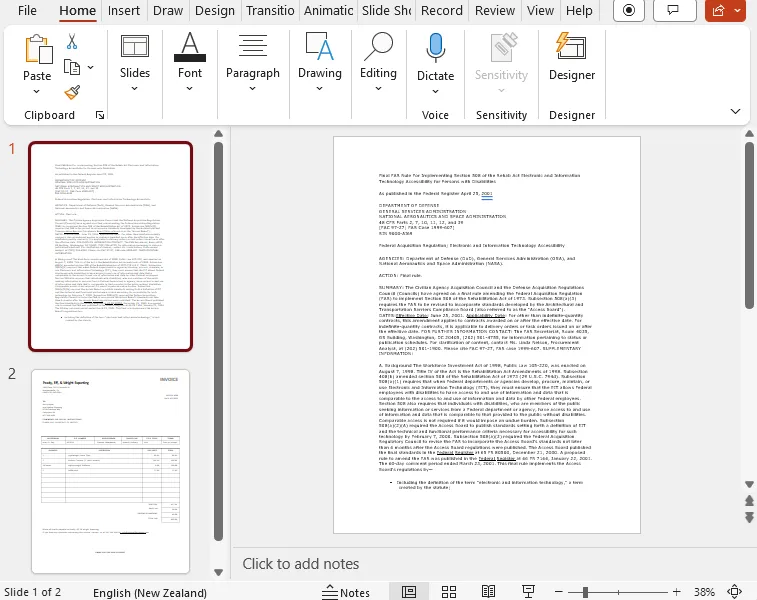
Task: Click Slide 1 of 2 status text
Action: (33, 592)
